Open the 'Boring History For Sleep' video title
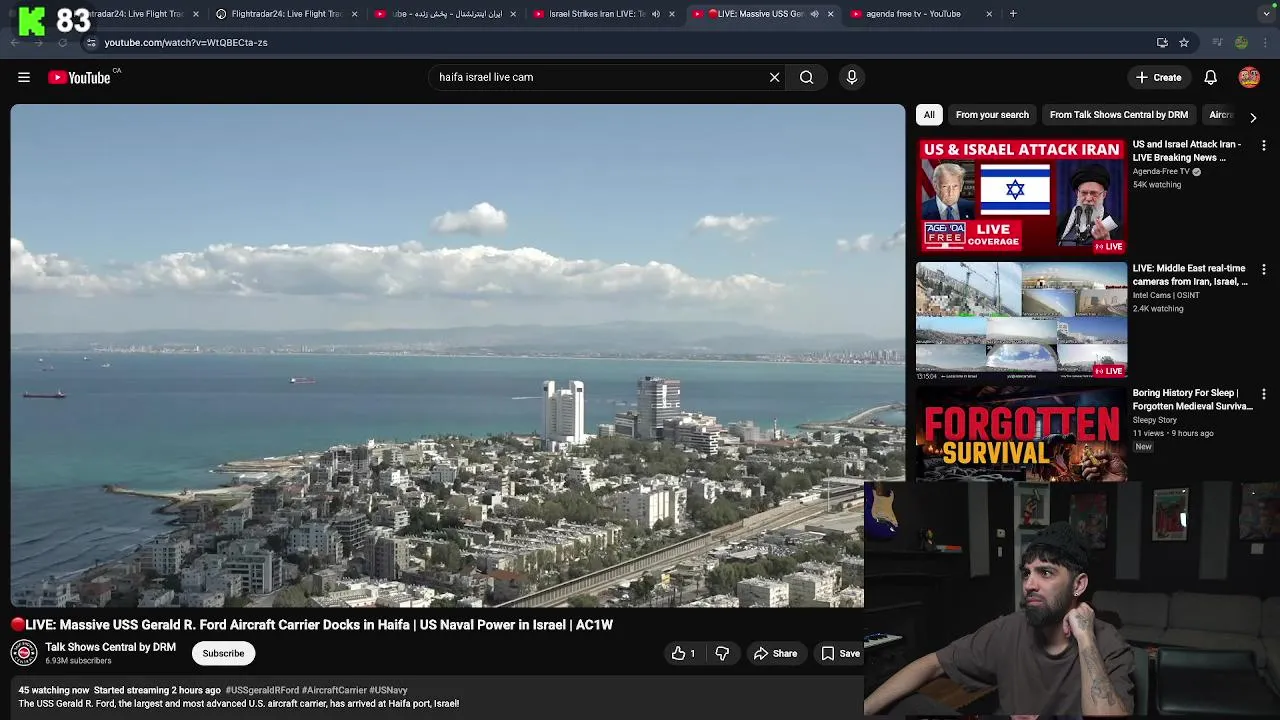This screenshot has height=720, width=1280. pos(1192,400)
